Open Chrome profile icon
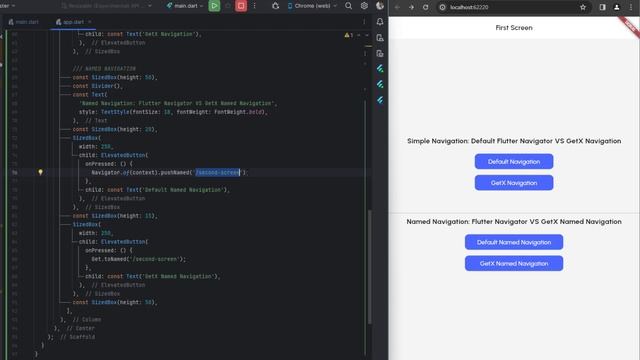Viewport: 640px width, 360px height. [617, 7]
